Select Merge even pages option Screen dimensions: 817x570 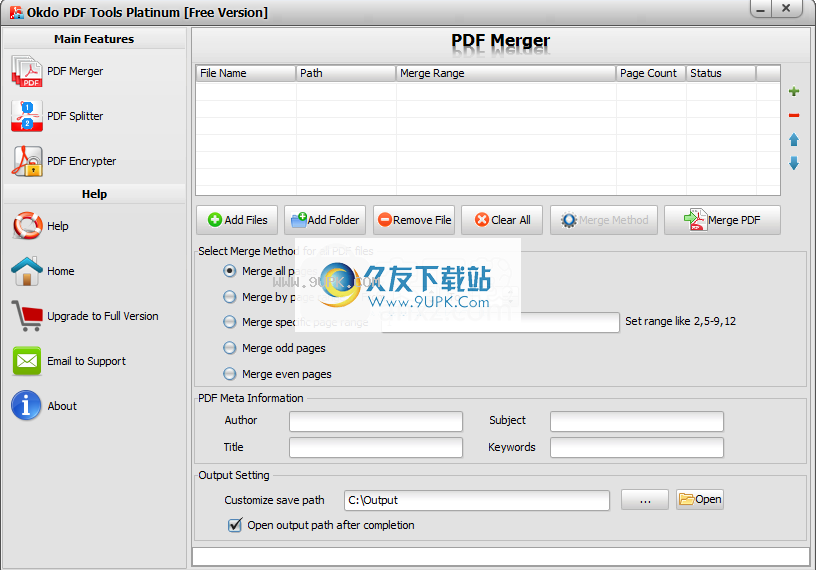pyautogui.click(x=229, y=374)
